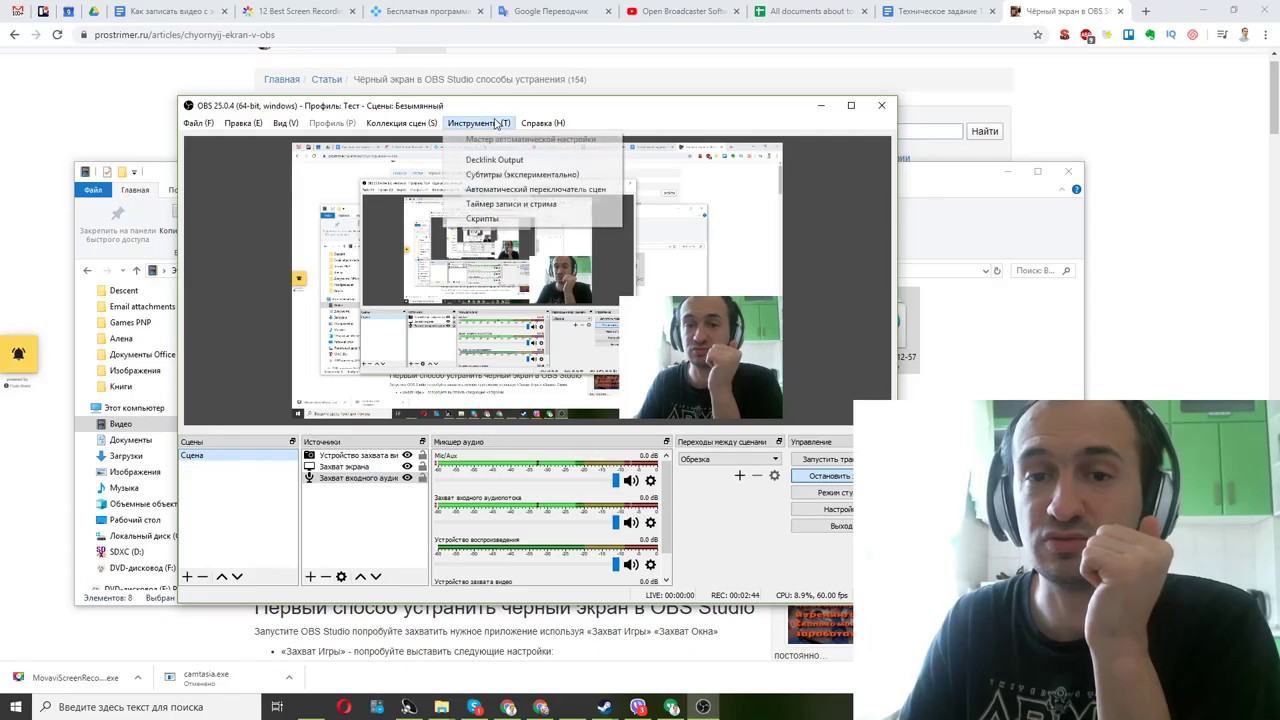Open the Захват входного аудиопотока settings gear

pyautogui.click(x=650, y=522)
